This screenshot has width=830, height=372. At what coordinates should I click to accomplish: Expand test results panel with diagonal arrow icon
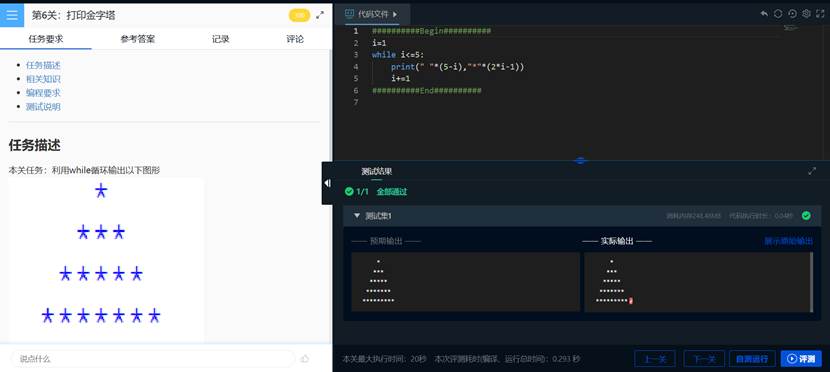(x=812, y=171)
